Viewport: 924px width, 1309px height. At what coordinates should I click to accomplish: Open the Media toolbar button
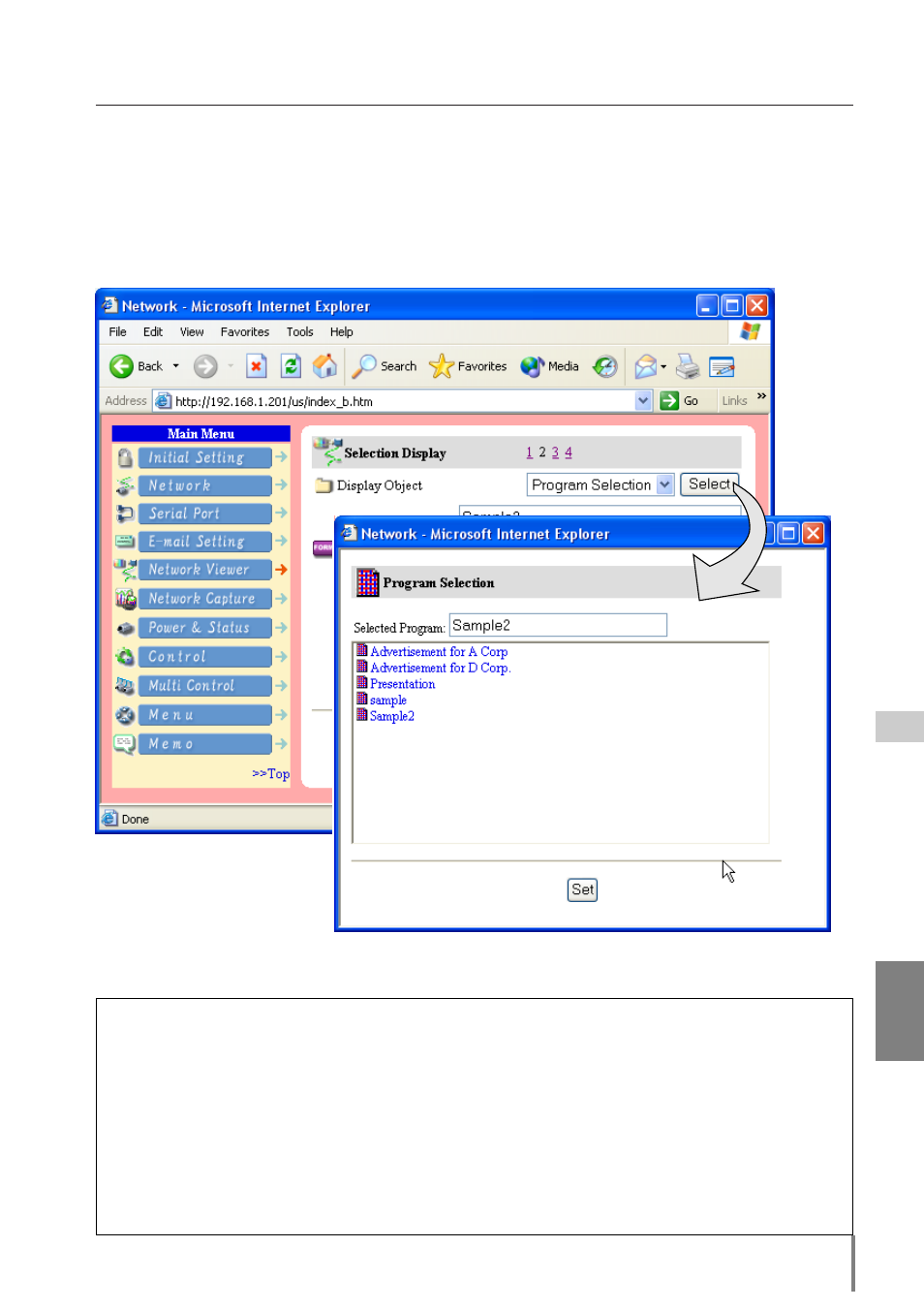click(550, 366)
